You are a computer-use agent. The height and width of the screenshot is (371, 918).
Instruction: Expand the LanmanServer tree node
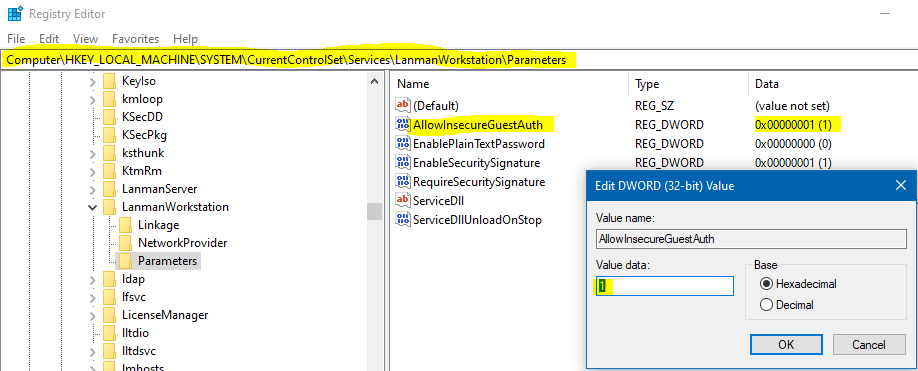click(93, 190)
